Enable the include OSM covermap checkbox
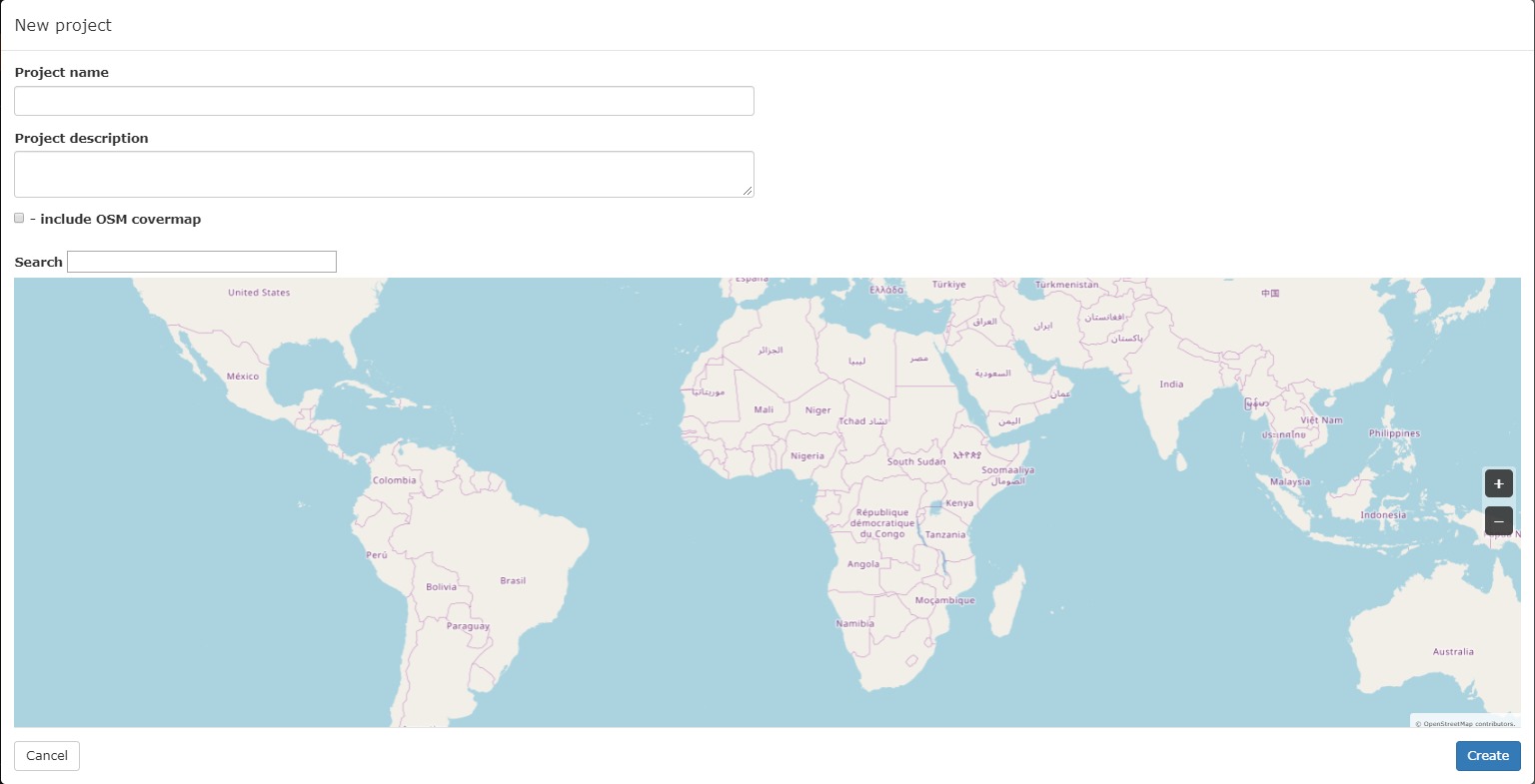1535x784 pixels. 19,218
